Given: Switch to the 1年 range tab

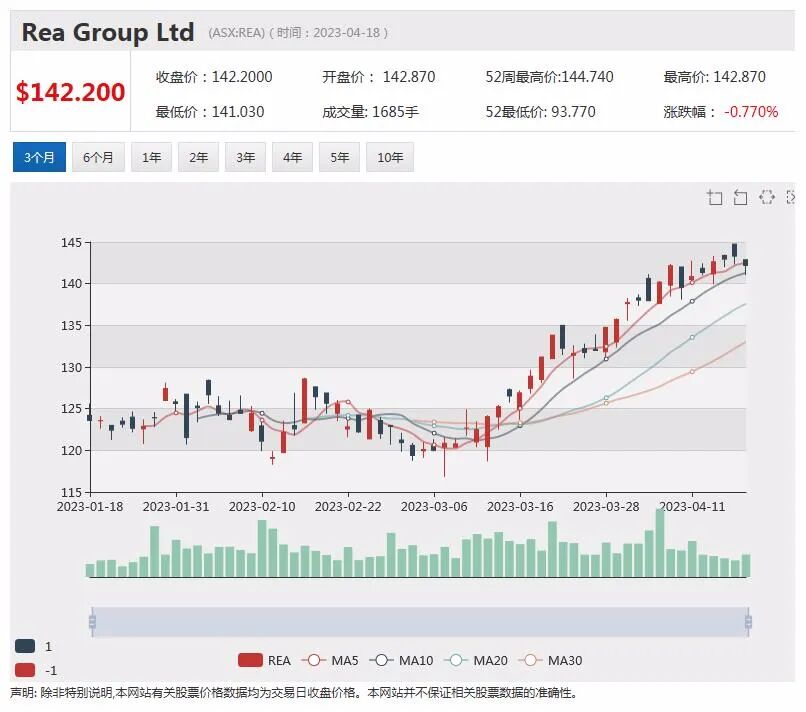Looking at the screenshot, I should click(x=151, y=157).
